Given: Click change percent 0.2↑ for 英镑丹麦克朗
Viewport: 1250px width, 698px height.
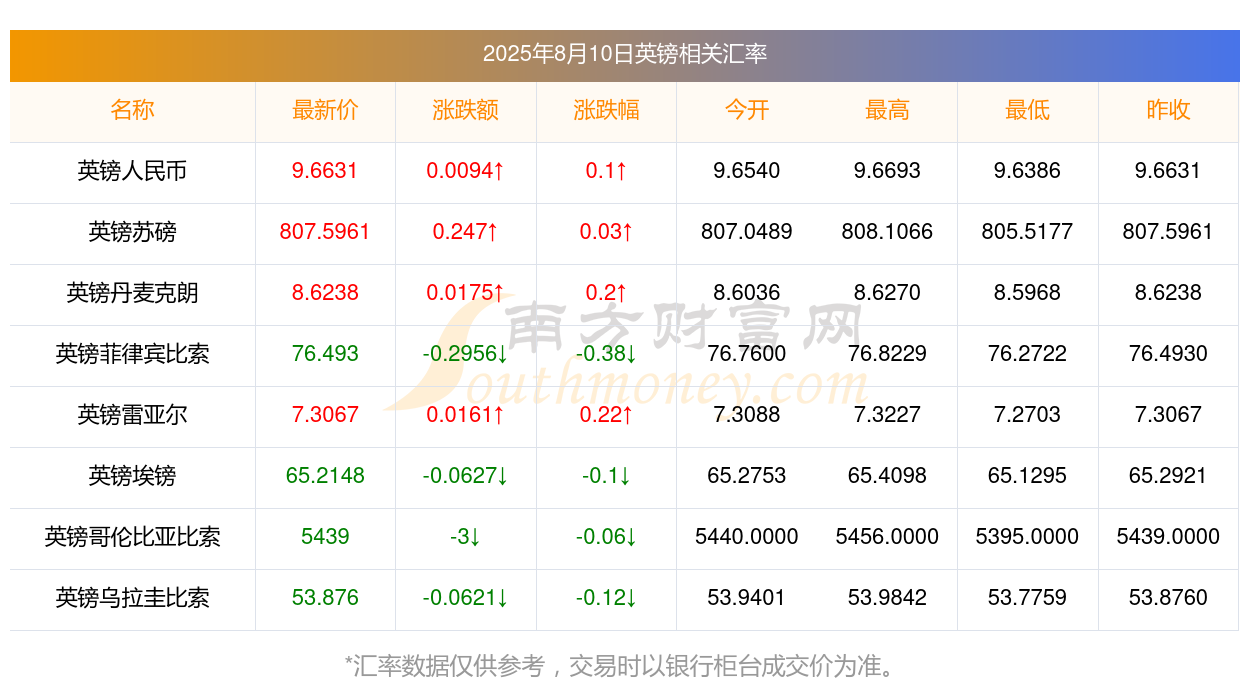Looking at the screenshot, I should [606, 293].
